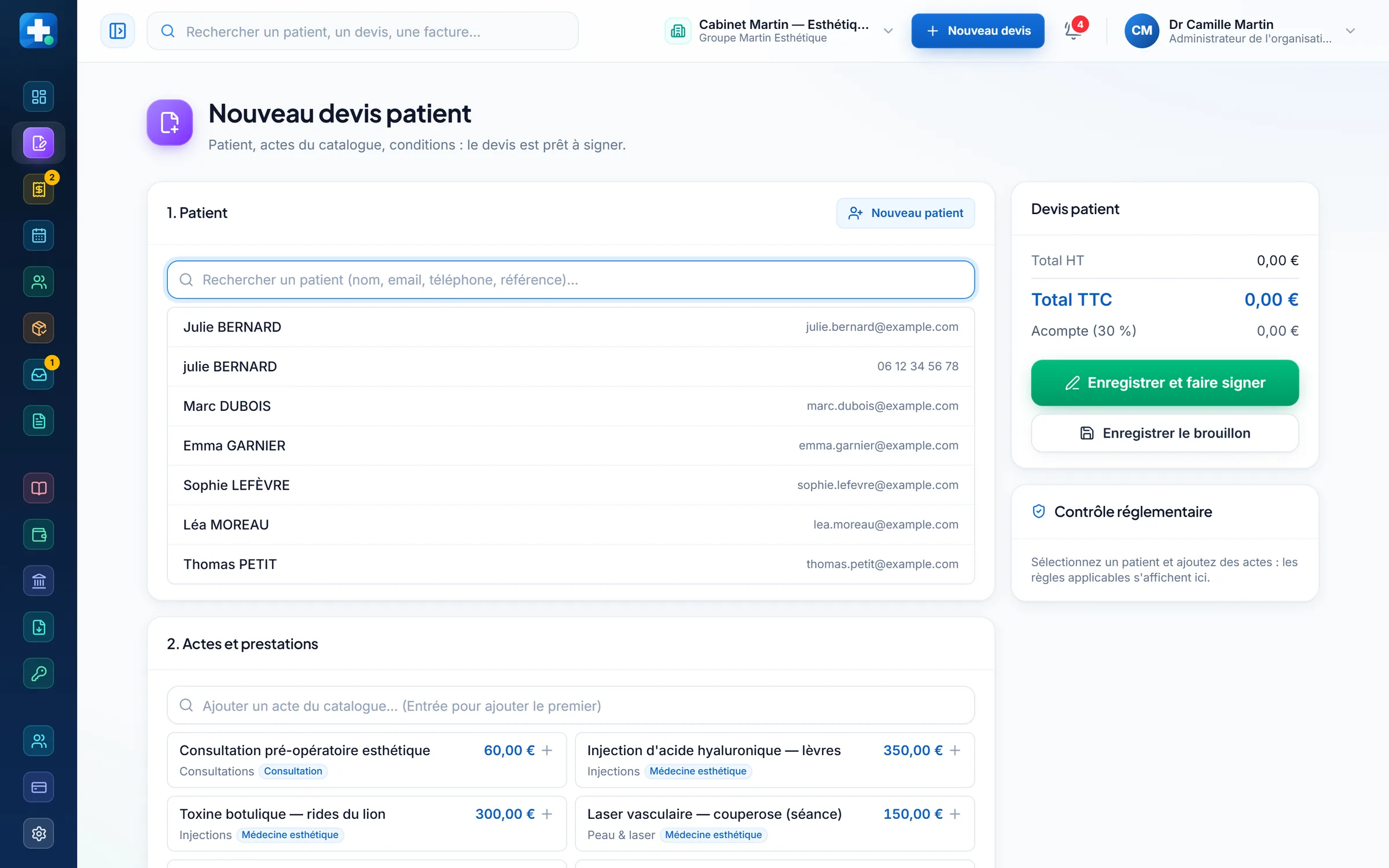This screenshot has height=868, width=1389.
Task: Add Toxine botulique rides du lion via plus icon
Action: pyautogui.click(x=547, y=814)
